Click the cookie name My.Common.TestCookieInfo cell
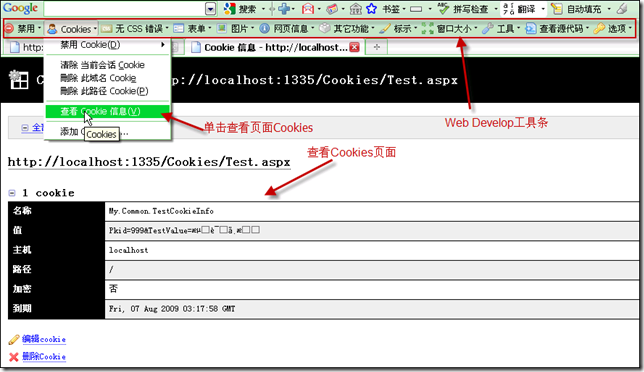The height and width of the screenshot is (372, 644). tap(372, 211)
